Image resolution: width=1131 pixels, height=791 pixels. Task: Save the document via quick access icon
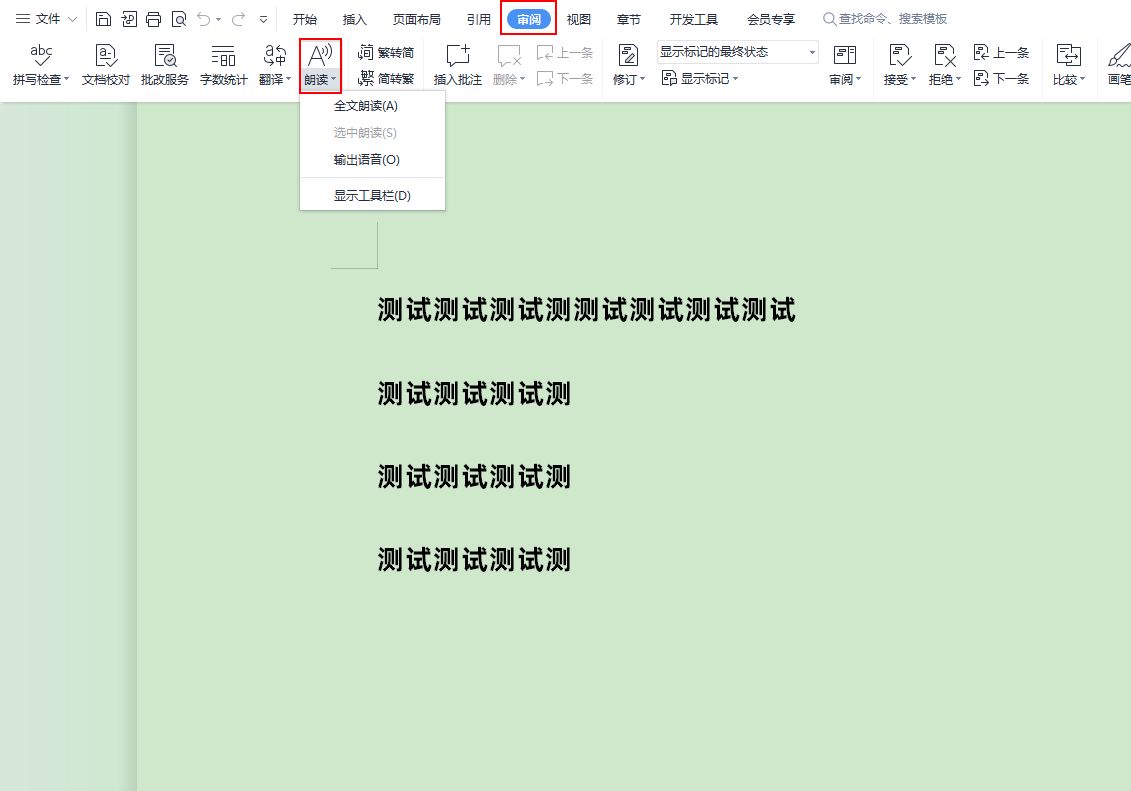tap(103, 18)
